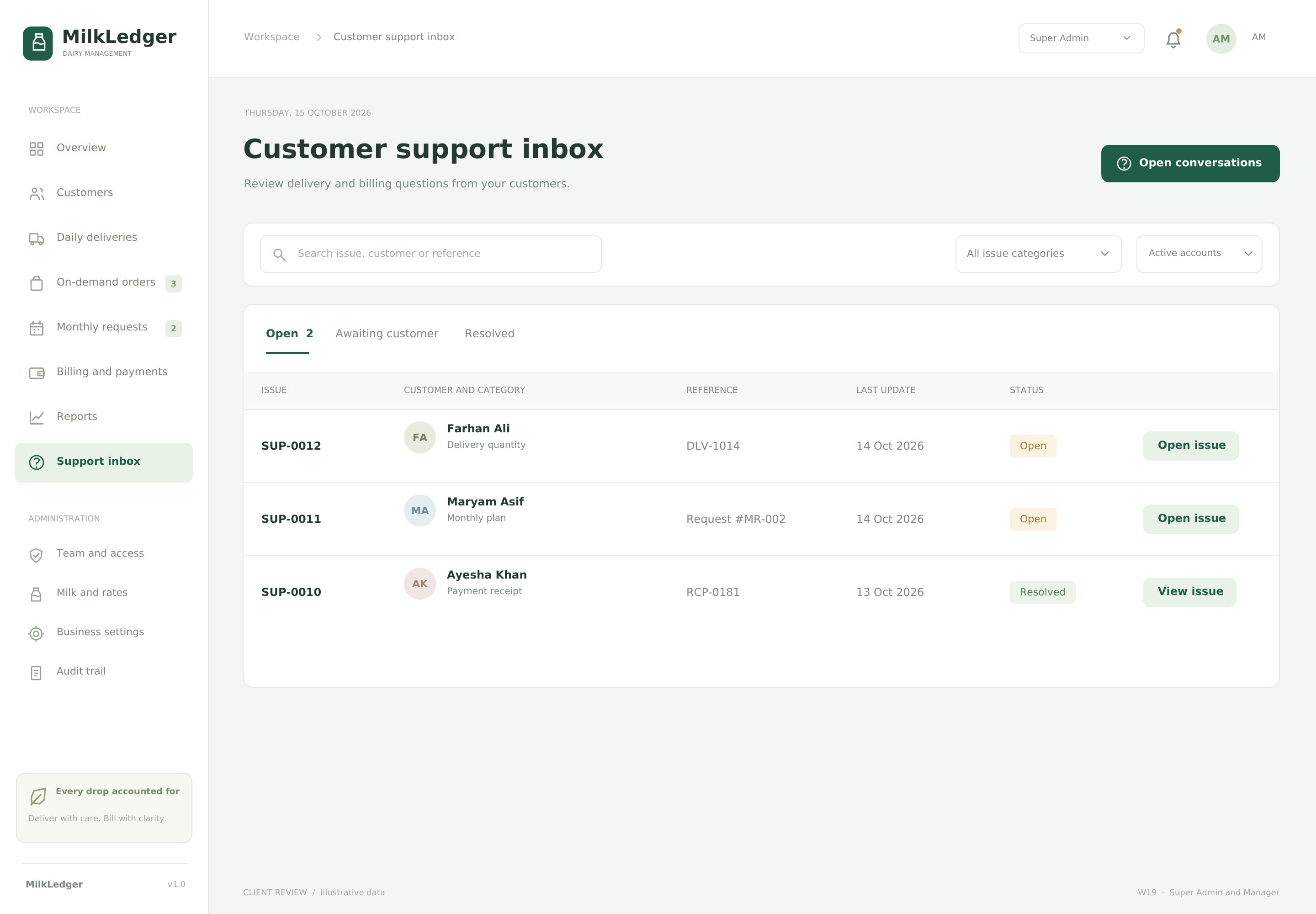Click the Reports chart icon

pos(37,418)
